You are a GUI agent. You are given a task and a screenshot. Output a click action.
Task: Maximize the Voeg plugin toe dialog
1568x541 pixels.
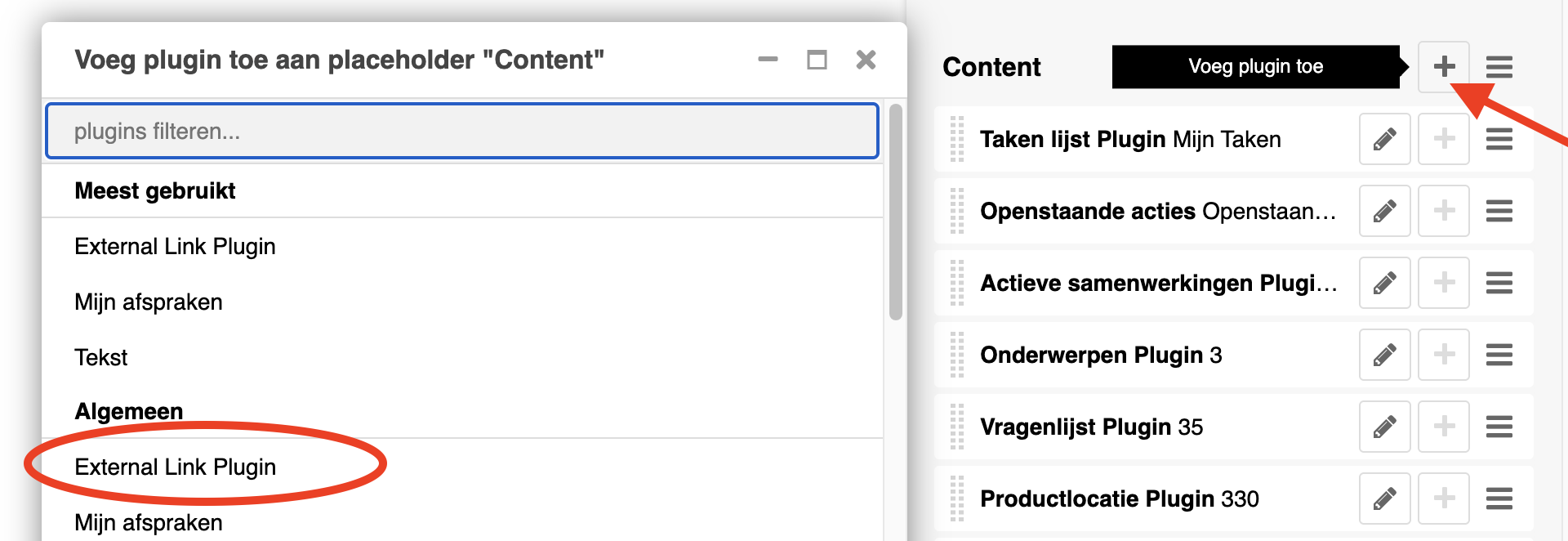817,60
